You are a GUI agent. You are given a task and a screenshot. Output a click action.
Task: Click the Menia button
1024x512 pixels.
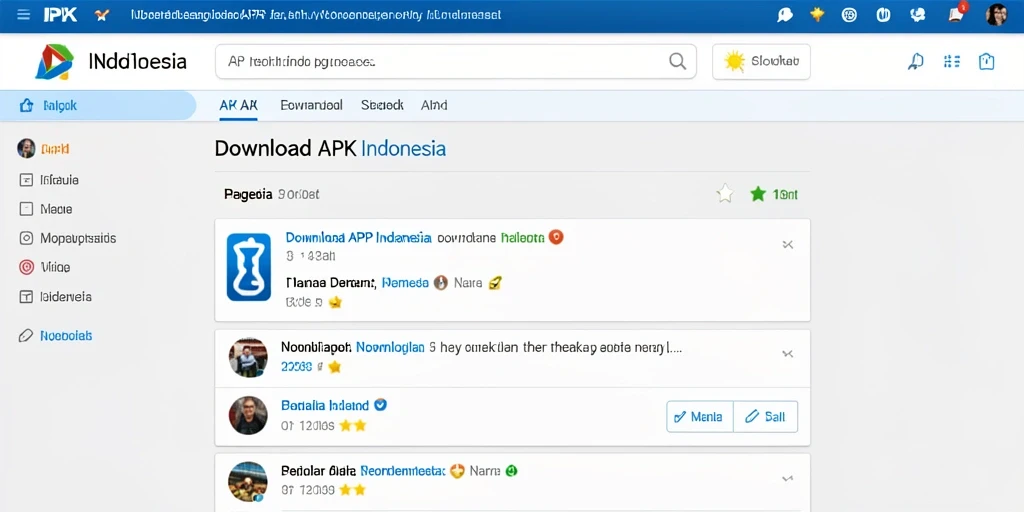coord(699,417)
